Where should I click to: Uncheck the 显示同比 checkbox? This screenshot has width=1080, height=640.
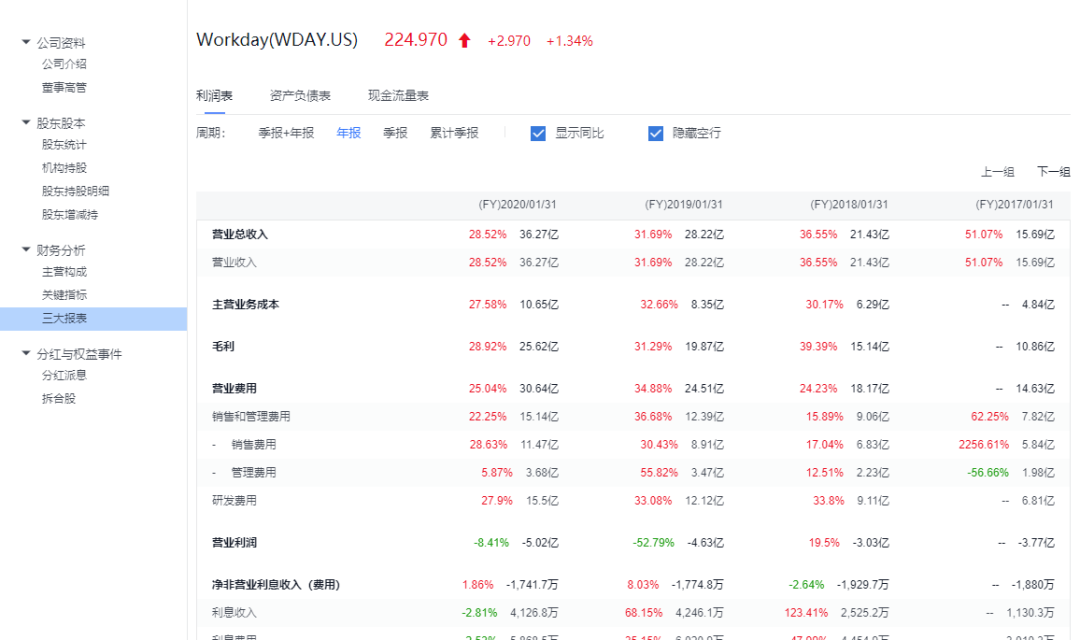(538, 133)
